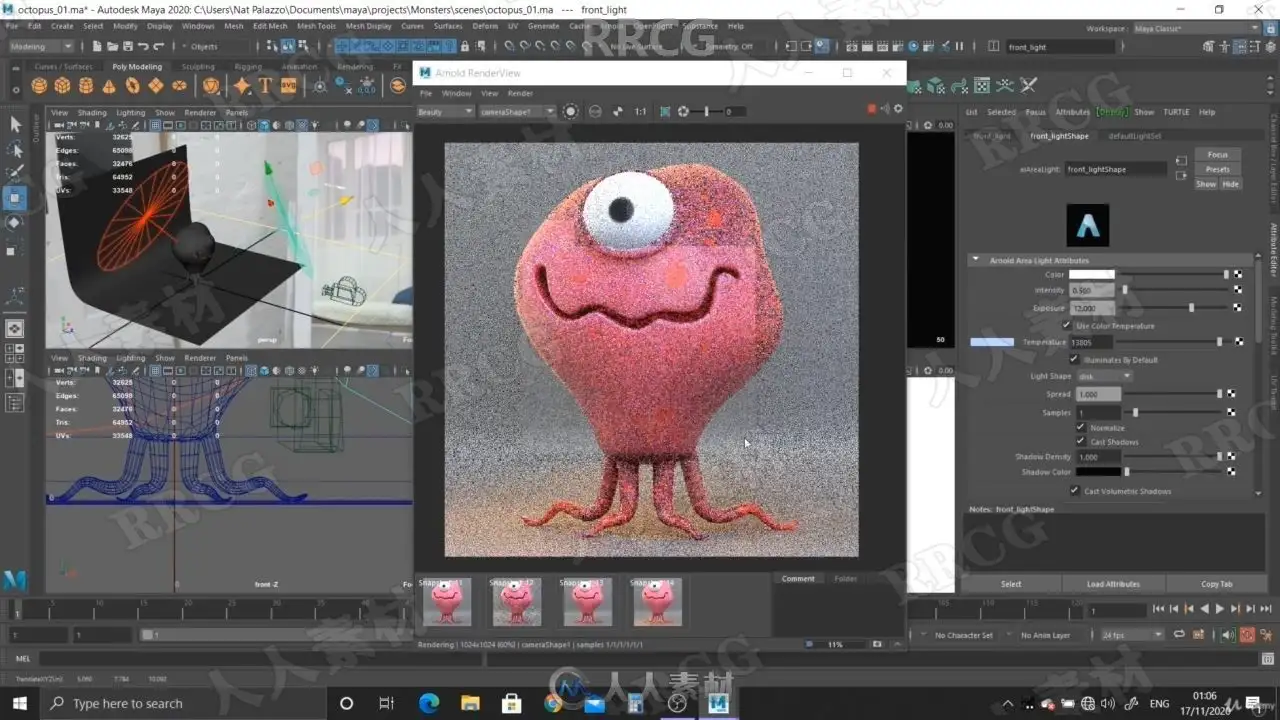
Task: Open the Light Shape disk dropdown
Action: 1104,376
